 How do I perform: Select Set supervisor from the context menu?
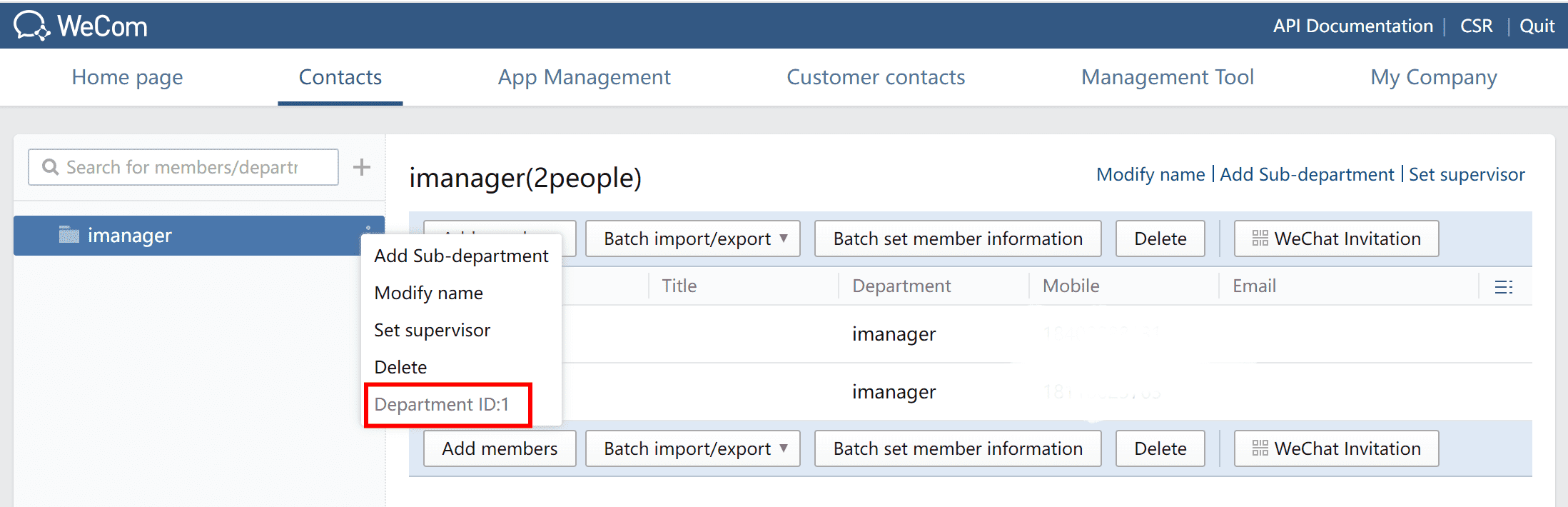pos(432,330)
